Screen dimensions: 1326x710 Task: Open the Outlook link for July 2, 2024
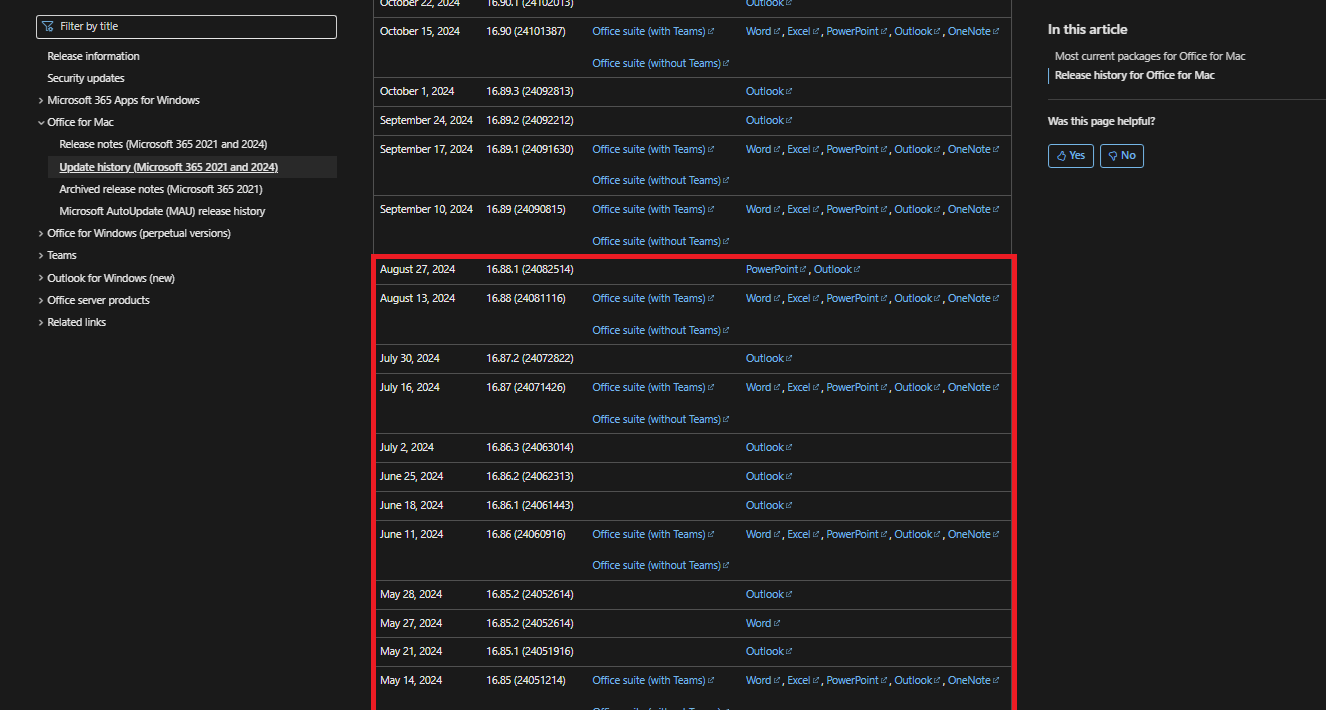(x=769, y=447)
